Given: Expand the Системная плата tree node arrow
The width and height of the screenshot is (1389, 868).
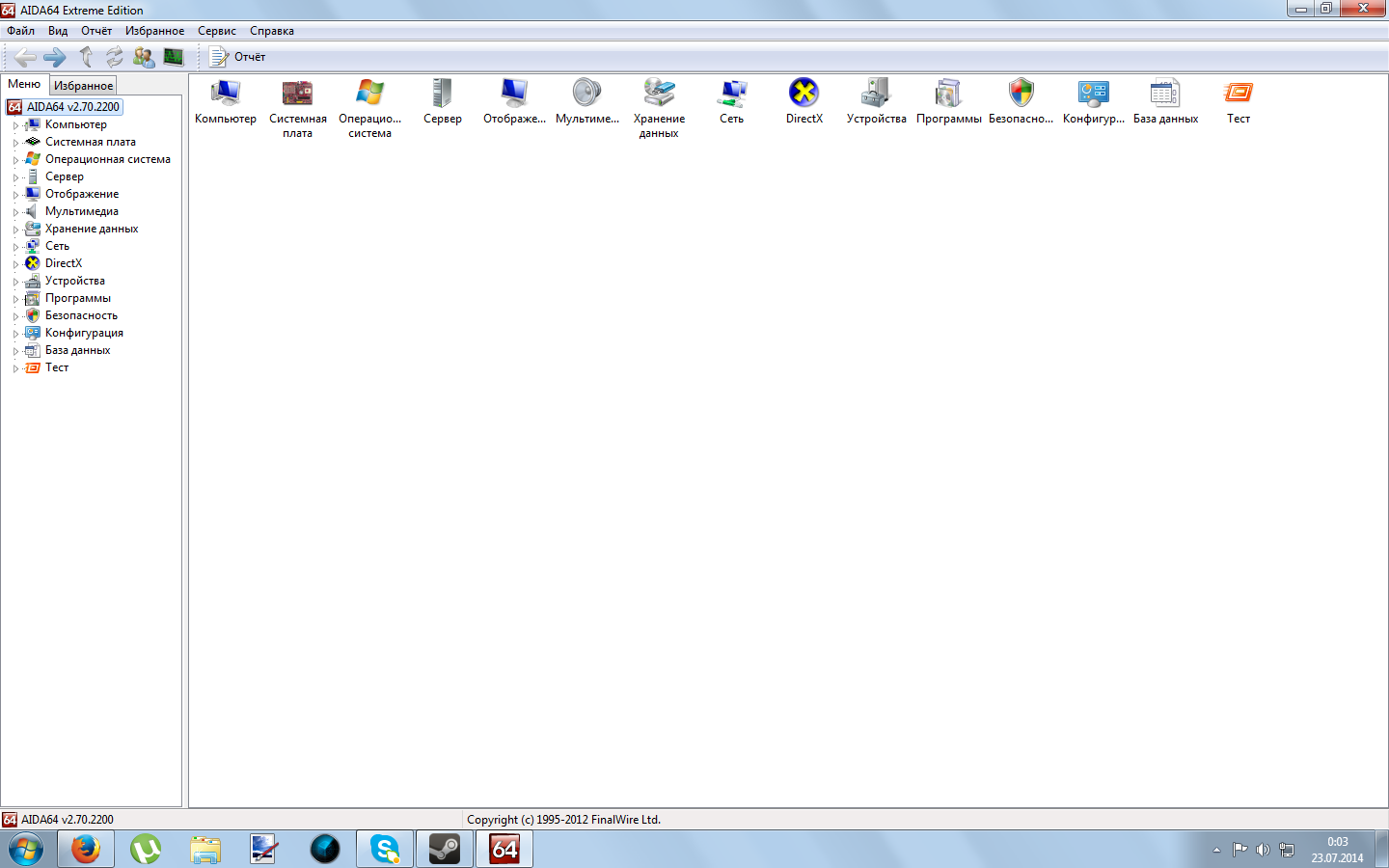Looking at the screenshot, I should 15,143.
